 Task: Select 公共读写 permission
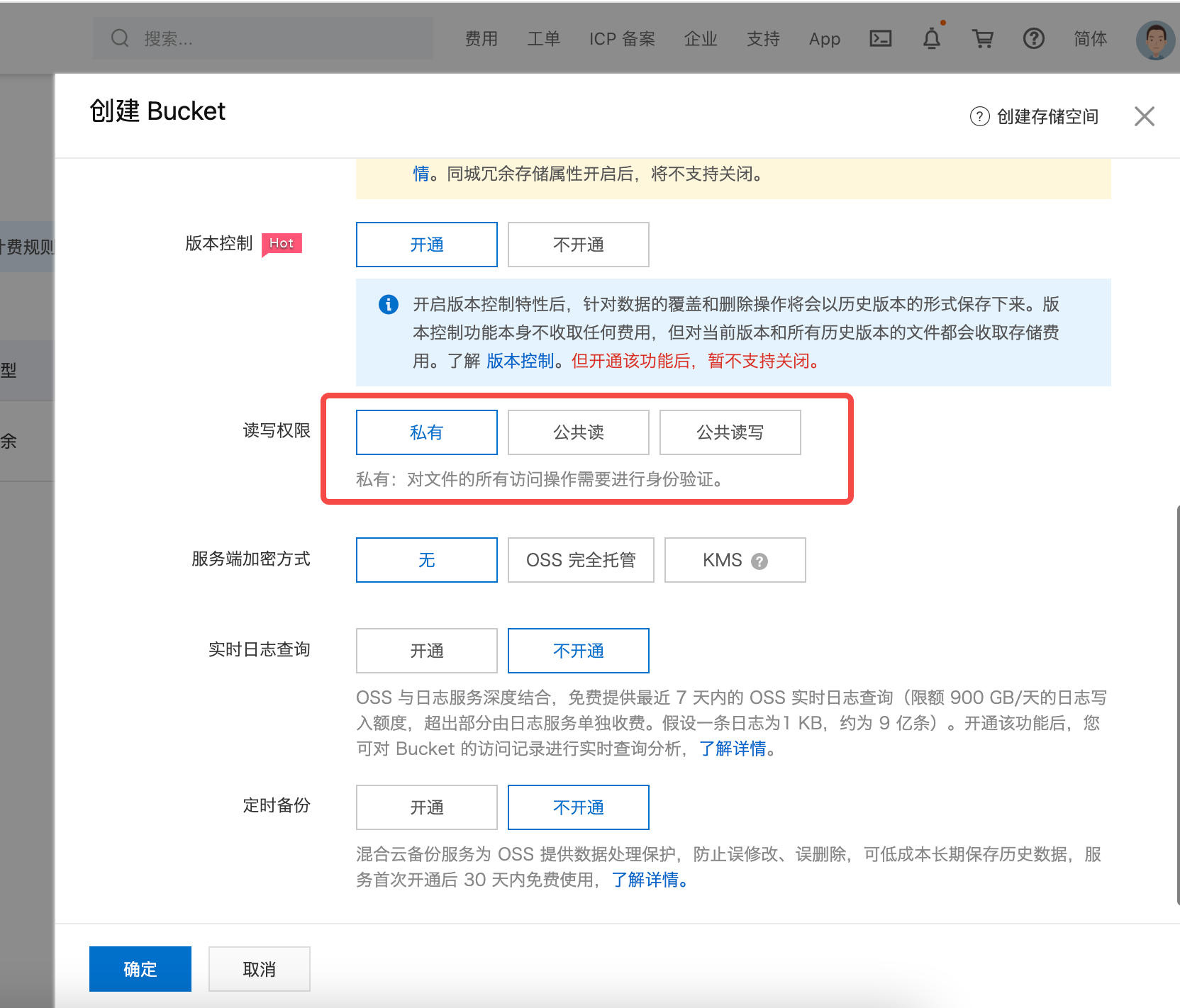coord(730,432)
